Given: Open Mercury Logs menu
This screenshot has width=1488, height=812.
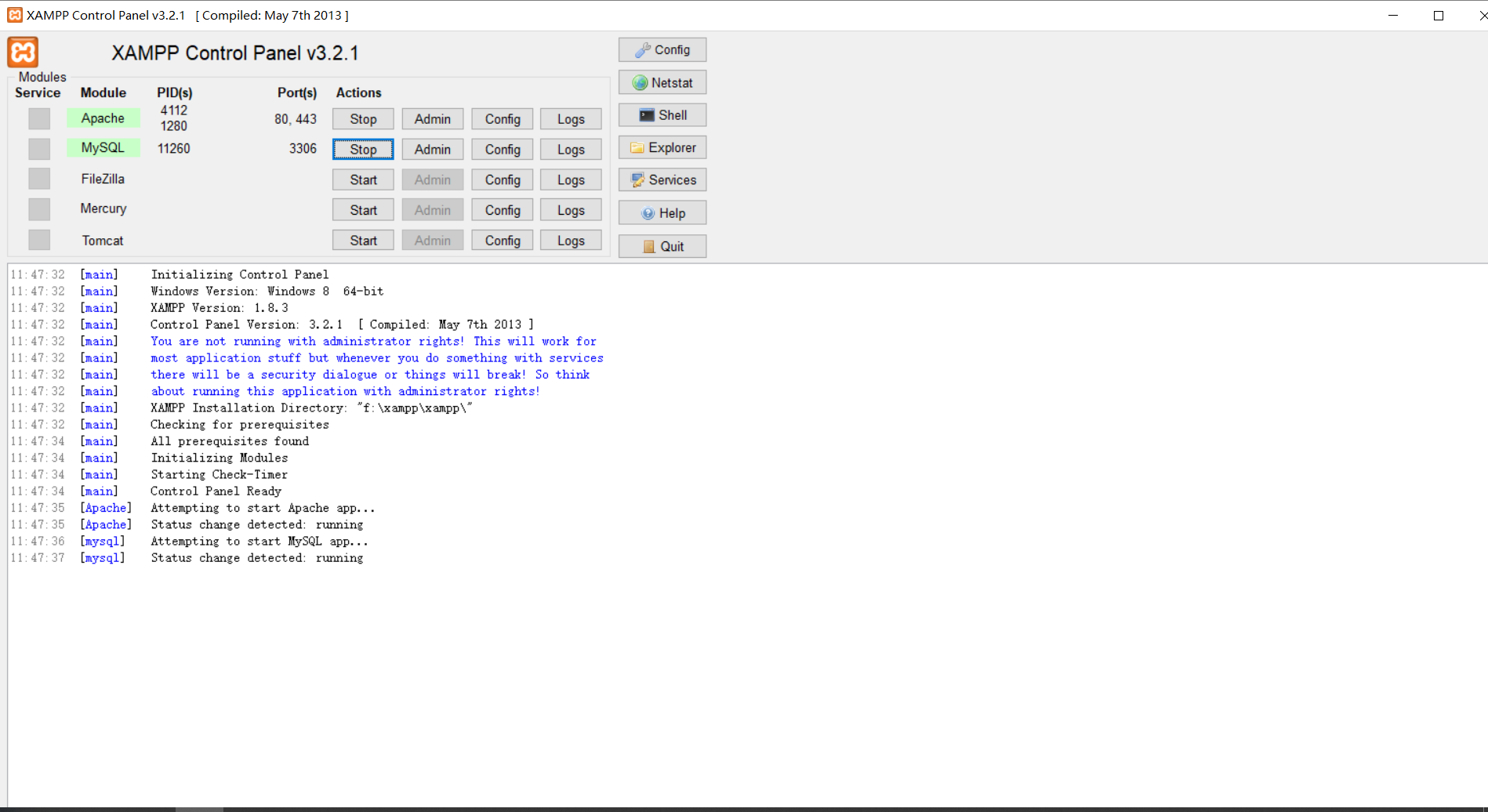Looking at the screenshot, I should 571,210.
